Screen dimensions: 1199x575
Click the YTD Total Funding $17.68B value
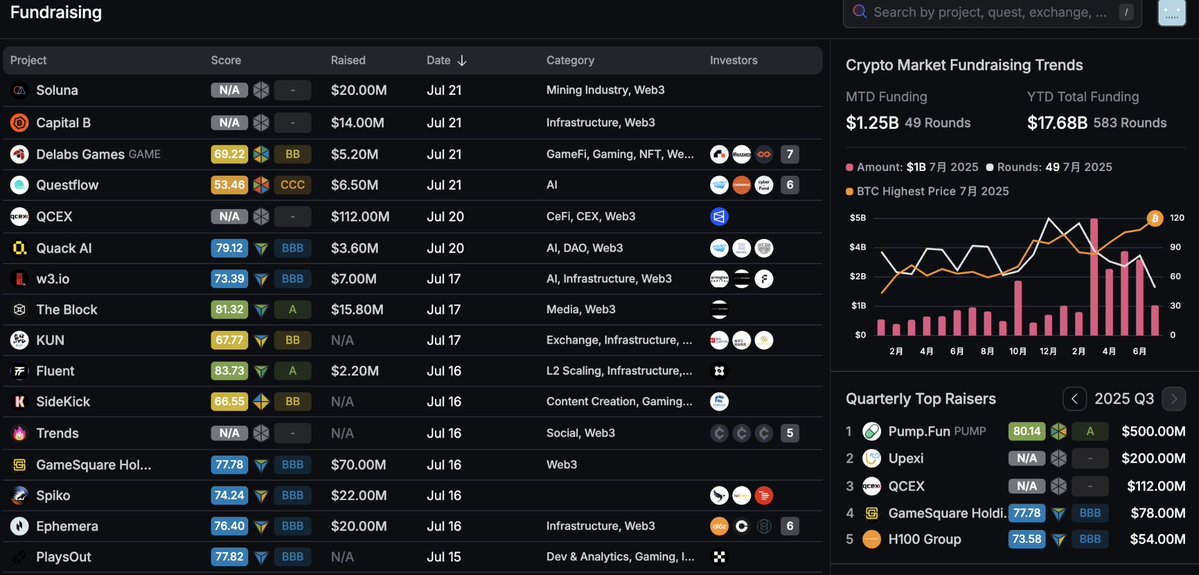click(1058, 122)
